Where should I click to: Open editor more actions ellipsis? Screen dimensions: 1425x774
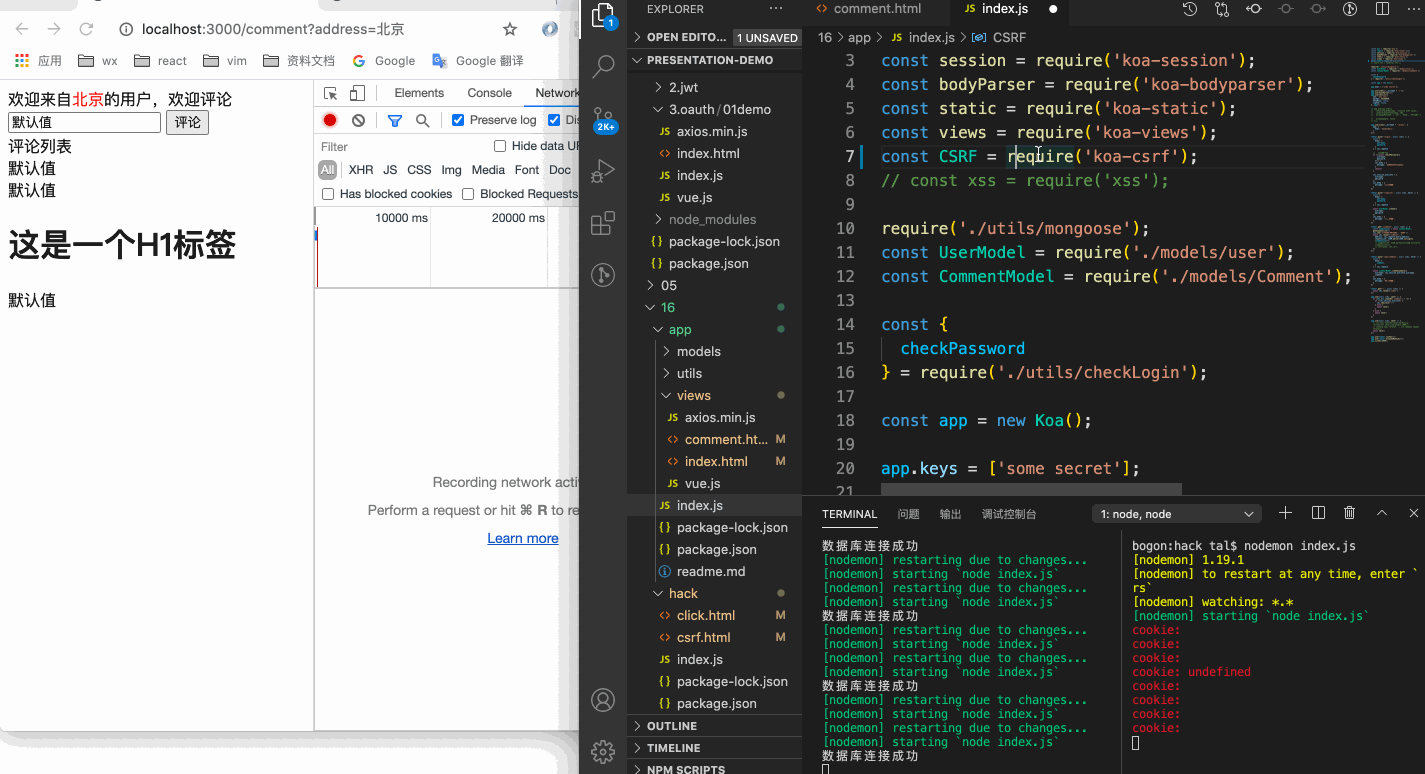tap(1411, 9)
